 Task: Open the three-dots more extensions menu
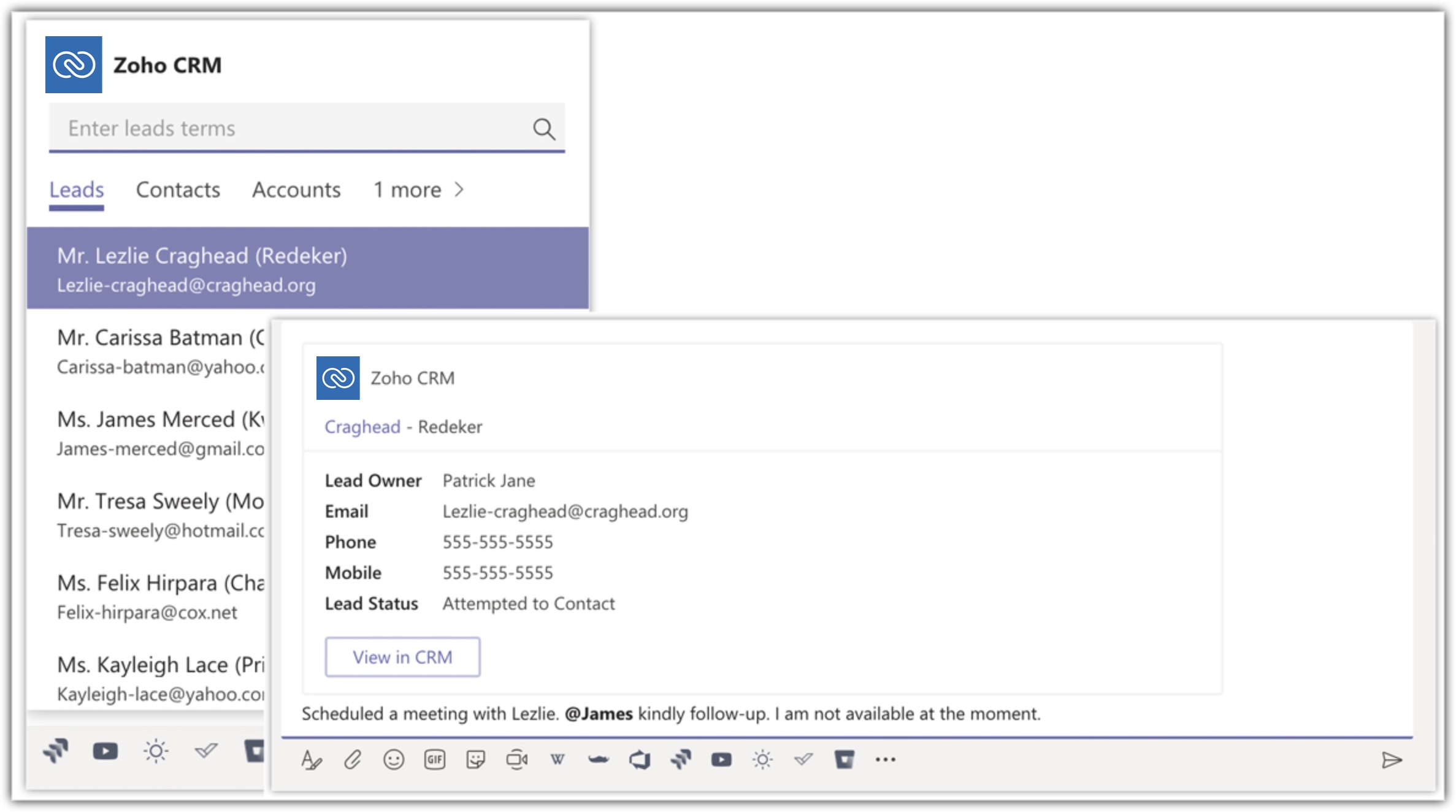pyautogui.click(x=886, y=760)
